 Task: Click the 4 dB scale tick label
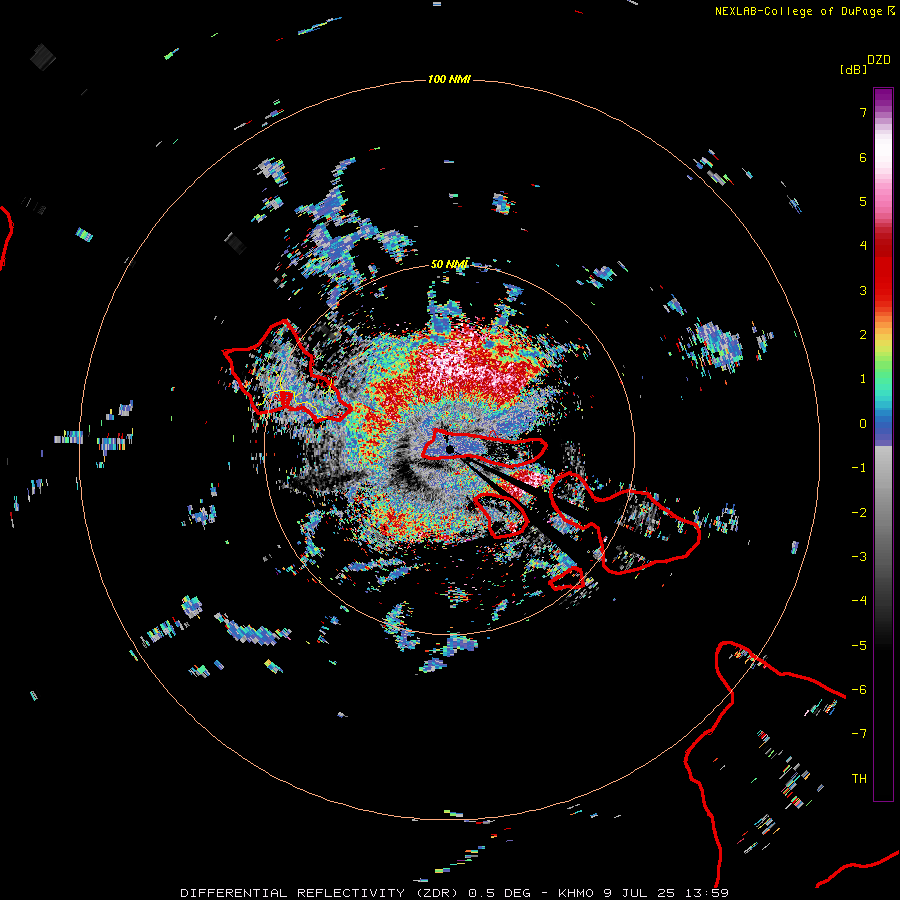[863, 246]
